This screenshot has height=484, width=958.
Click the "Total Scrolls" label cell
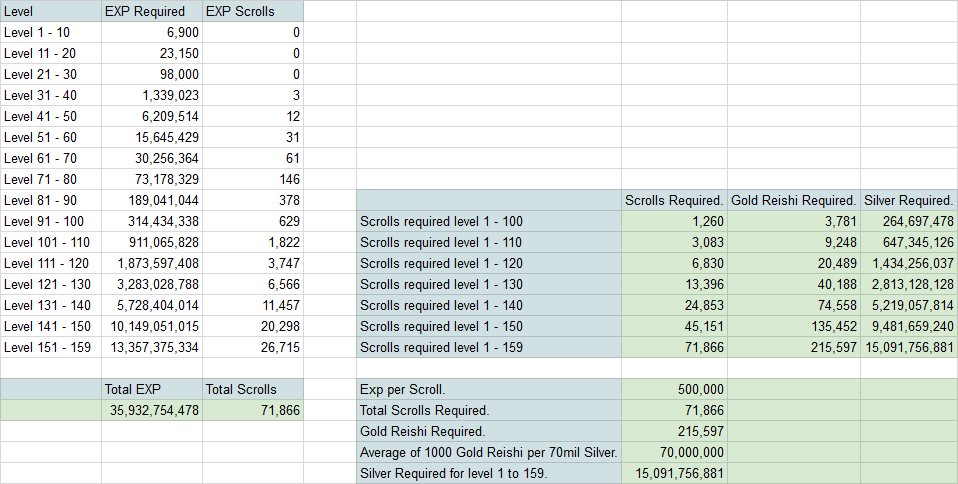253,389
